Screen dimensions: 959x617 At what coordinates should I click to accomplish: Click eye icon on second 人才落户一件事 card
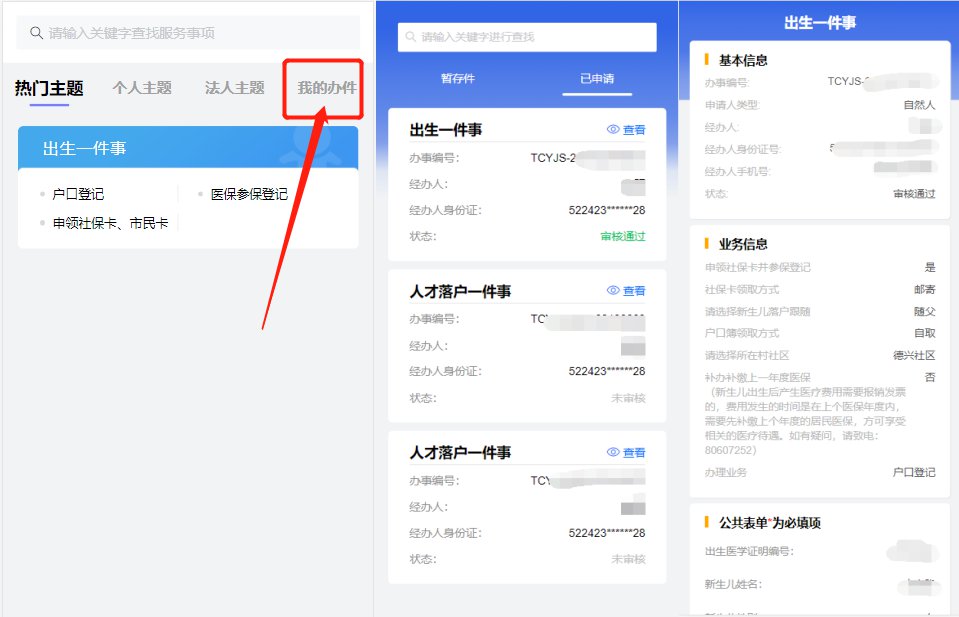pyautogui.click(x=613, y=452)
